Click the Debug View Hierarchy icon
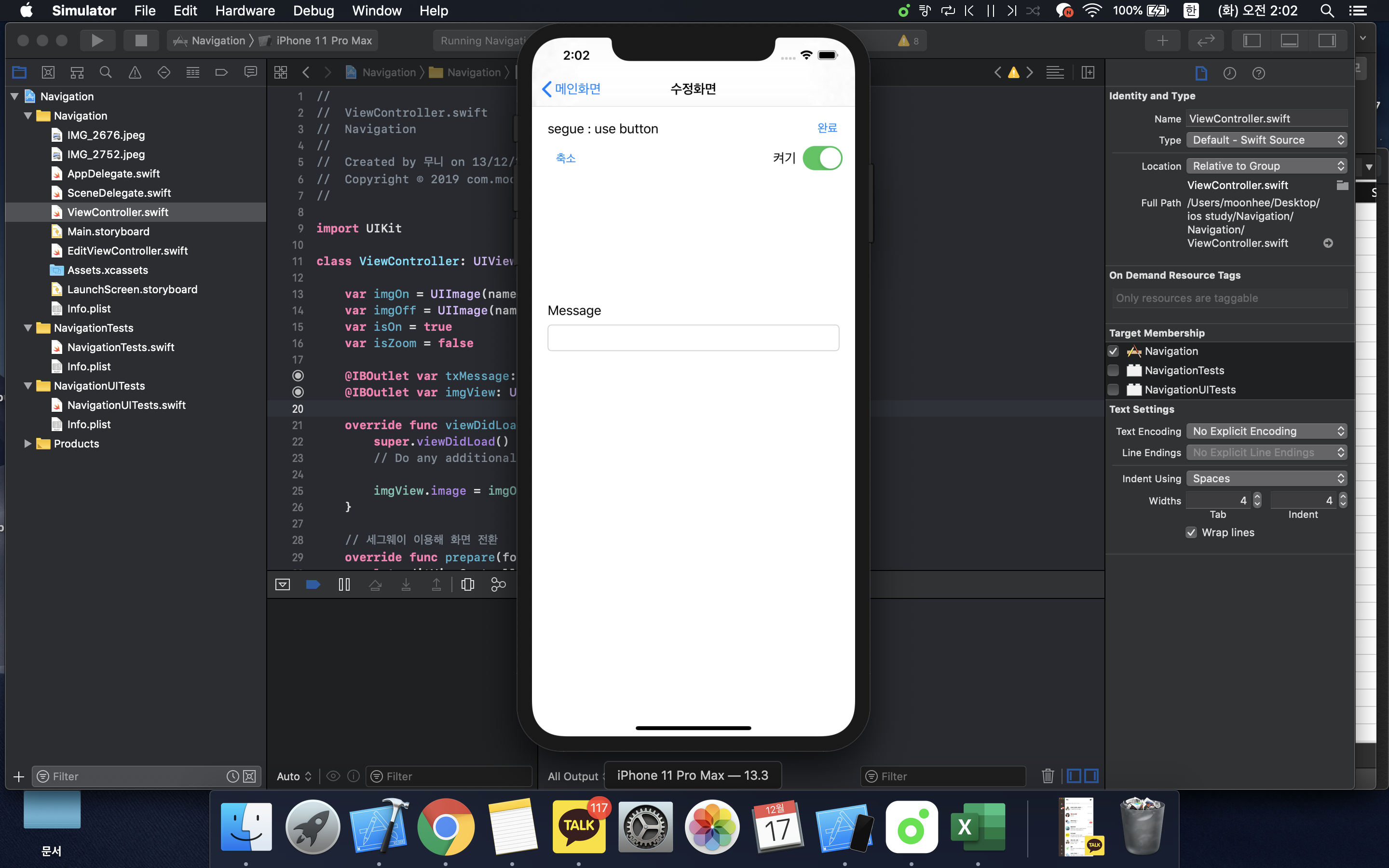 pos(467,584)
